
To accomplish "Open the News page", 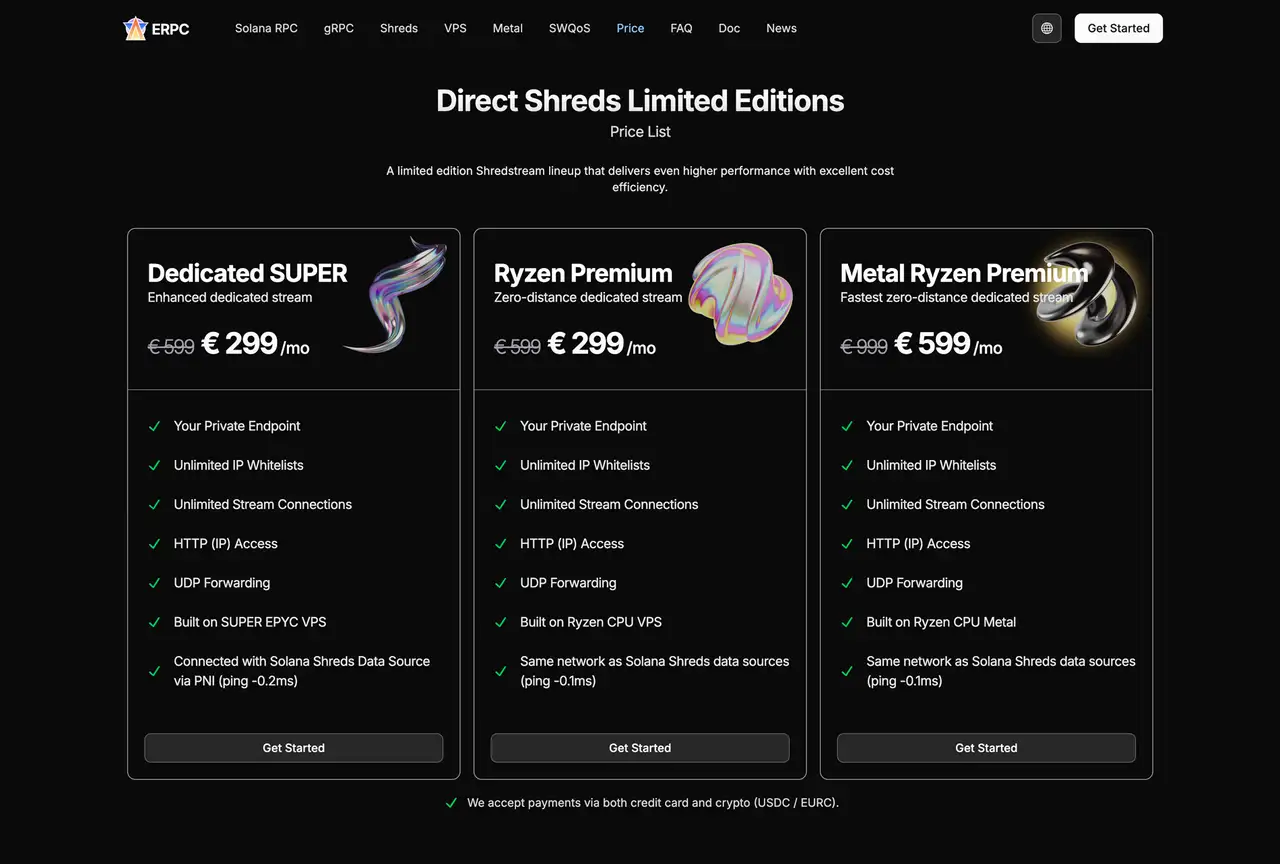I will (x=781, y=28).
